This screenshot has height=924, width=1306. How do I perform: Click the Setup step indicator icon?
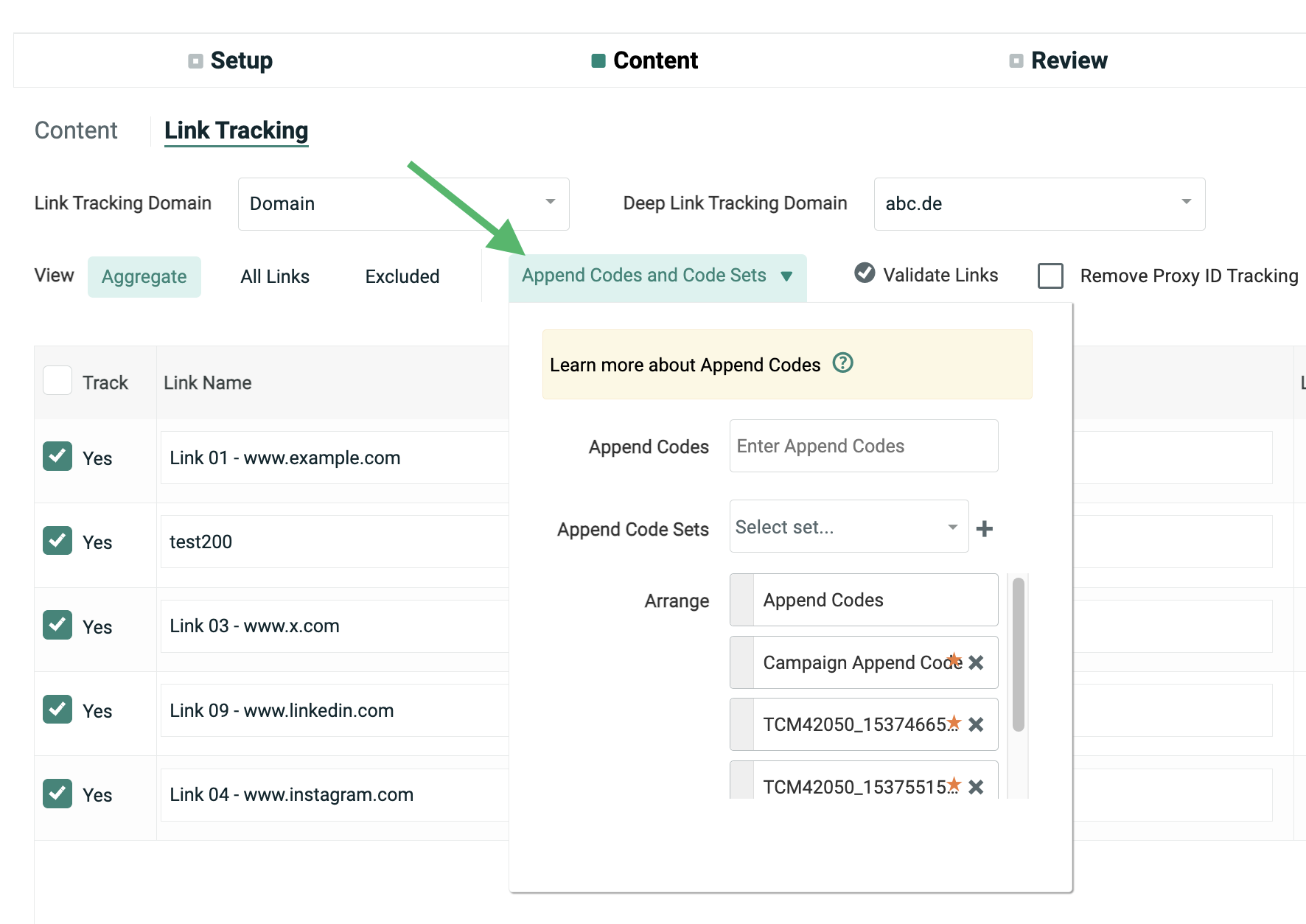(195, 60)
